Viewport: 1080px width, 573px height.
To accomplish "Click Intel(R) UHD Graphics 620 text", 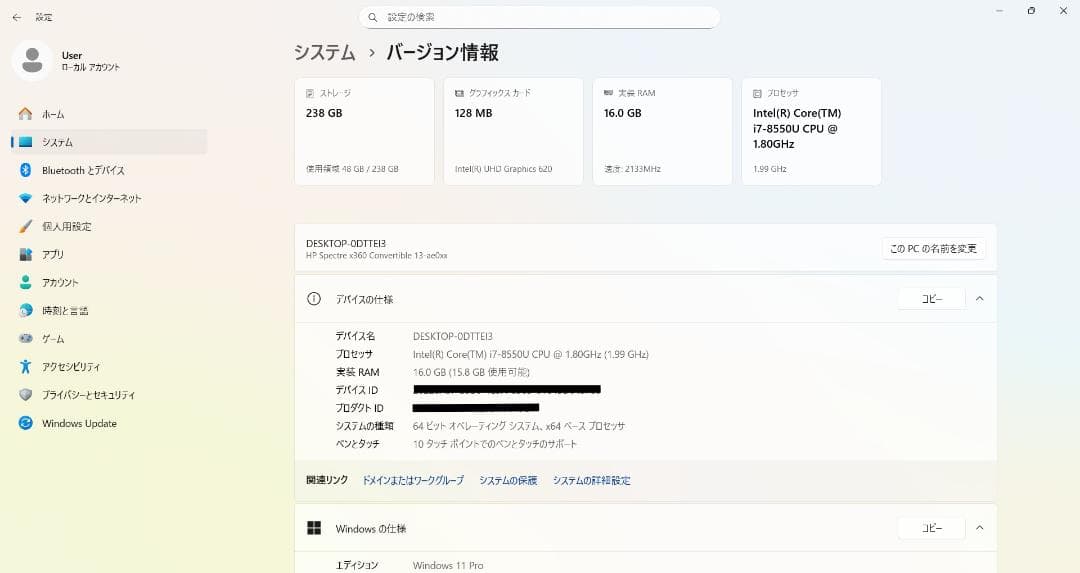I will [x=503, y=169].
